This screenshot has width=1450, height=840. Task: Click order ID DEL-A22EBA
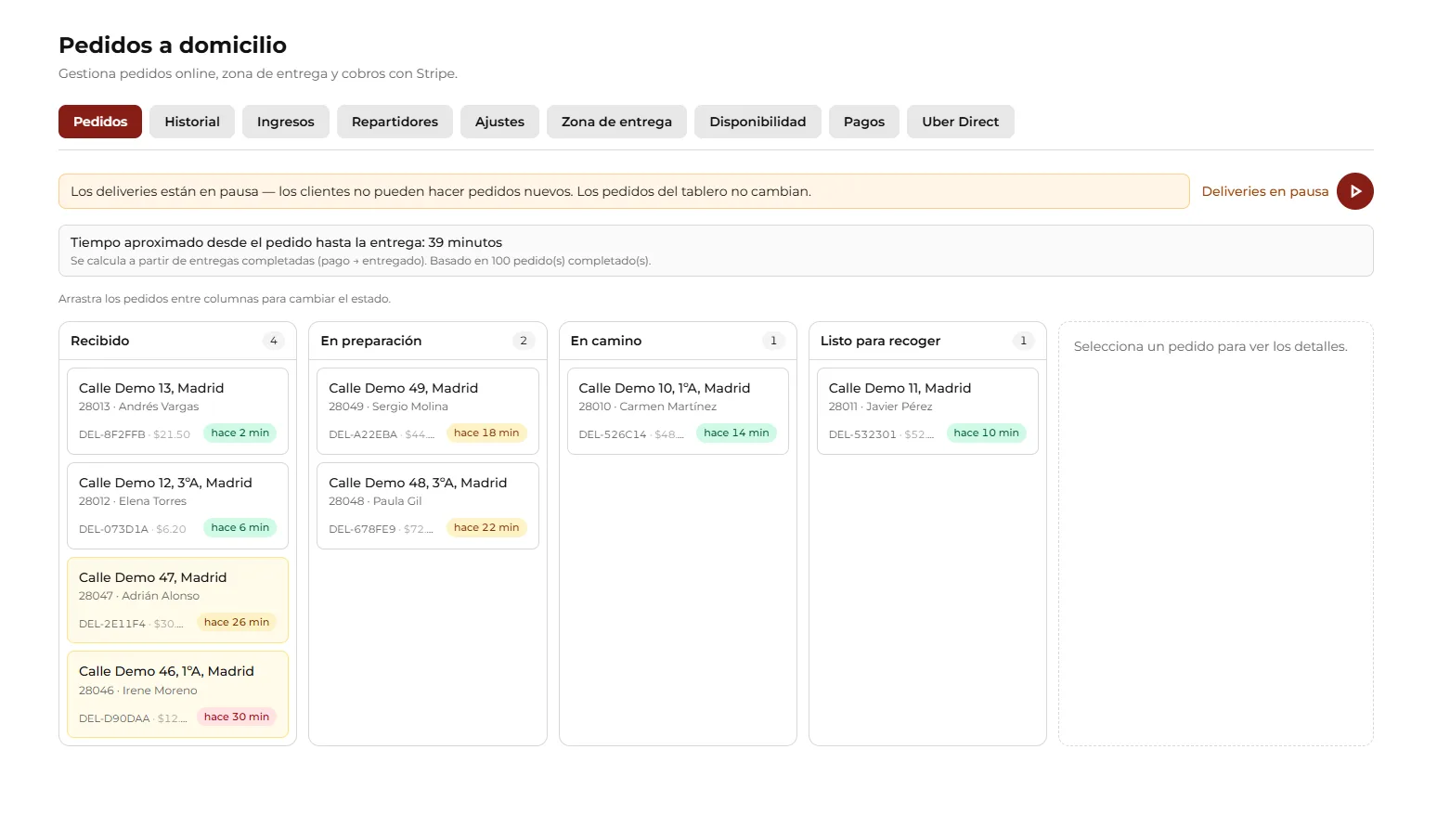coord(363,434)
